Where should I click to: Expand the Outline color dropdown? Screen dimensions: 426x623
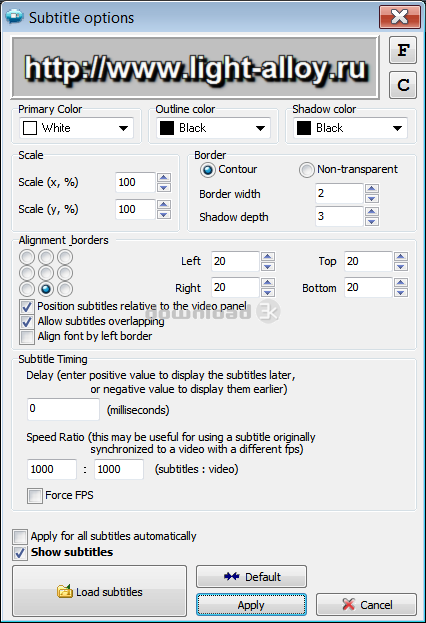point(261,128)
